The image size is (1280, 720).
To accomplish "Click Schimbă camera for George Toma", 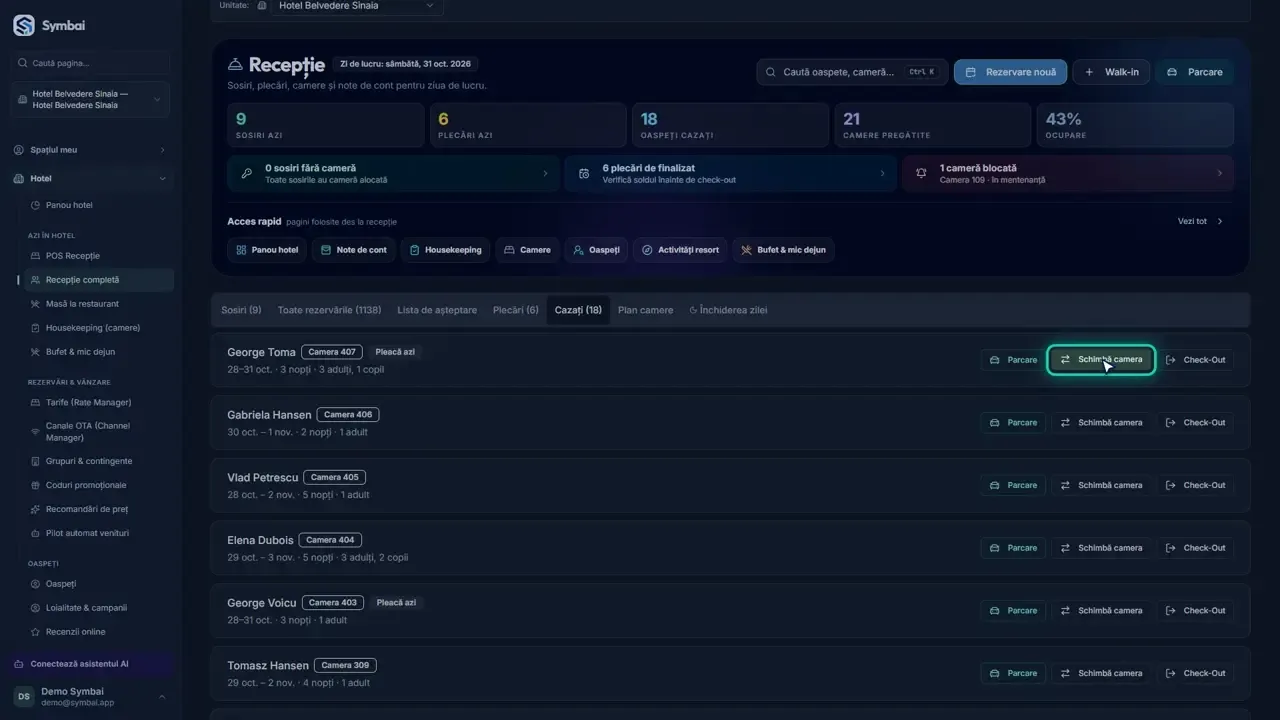I will (1101, 360).
